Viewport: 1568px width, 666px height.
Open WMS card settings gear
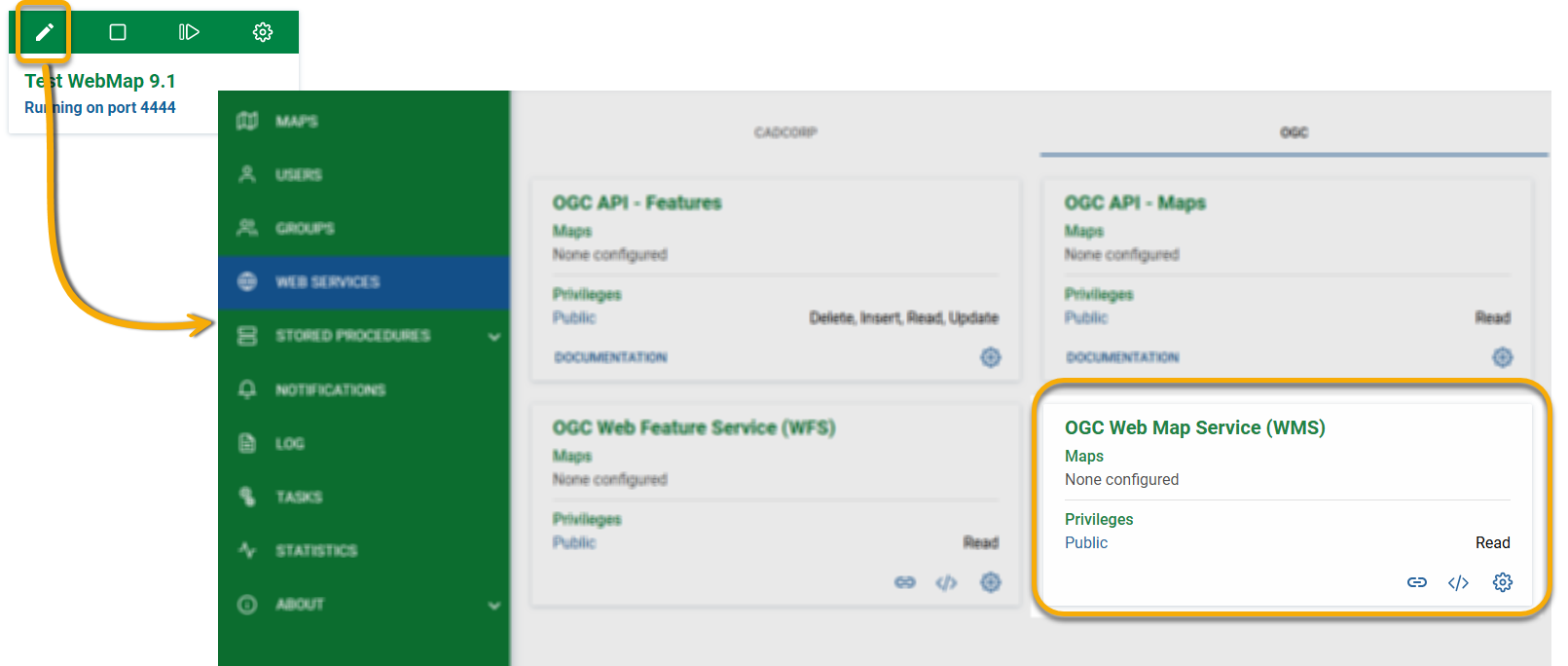point(1503,582)
